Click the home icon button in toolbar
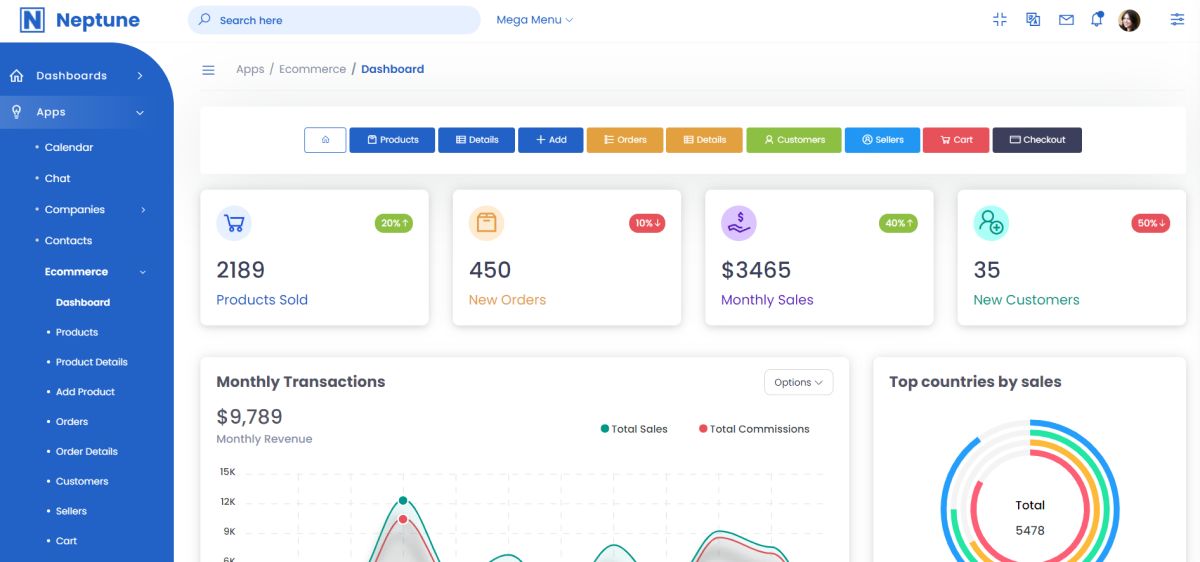This screenshot has width=1200, height=562. click(x=325, y=140)
